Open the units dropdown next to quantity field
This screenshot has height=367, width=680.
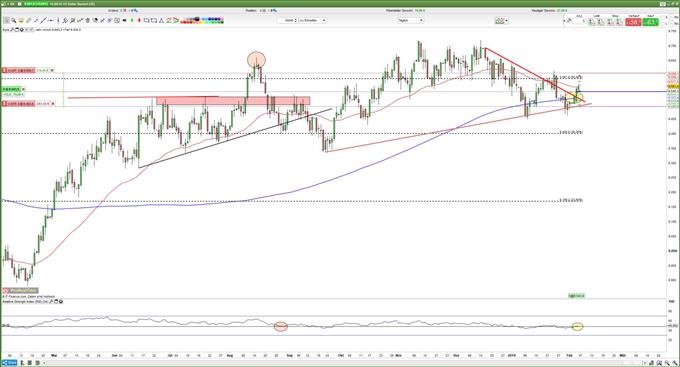click(312, 20)
